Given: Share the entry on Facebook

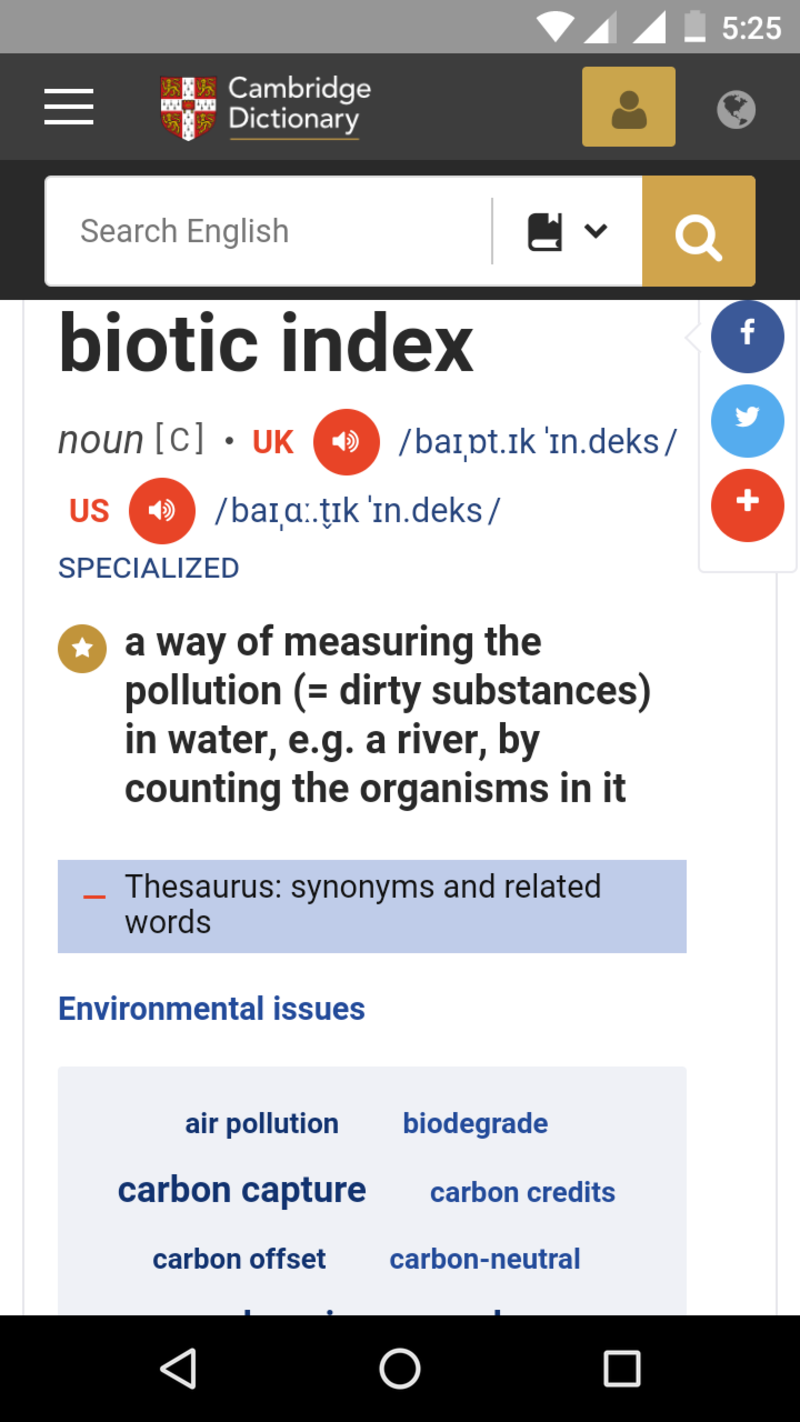Looking at the screenshot, I should pyautogui.click(x=747, y=337).
